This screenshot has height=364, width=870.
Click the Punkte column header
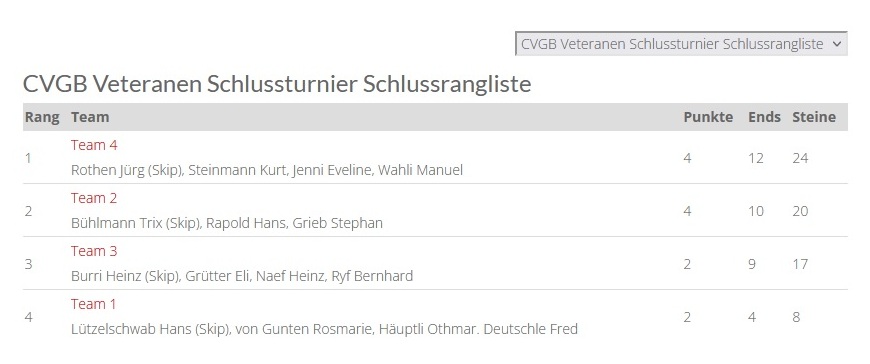tap(708, 117)
